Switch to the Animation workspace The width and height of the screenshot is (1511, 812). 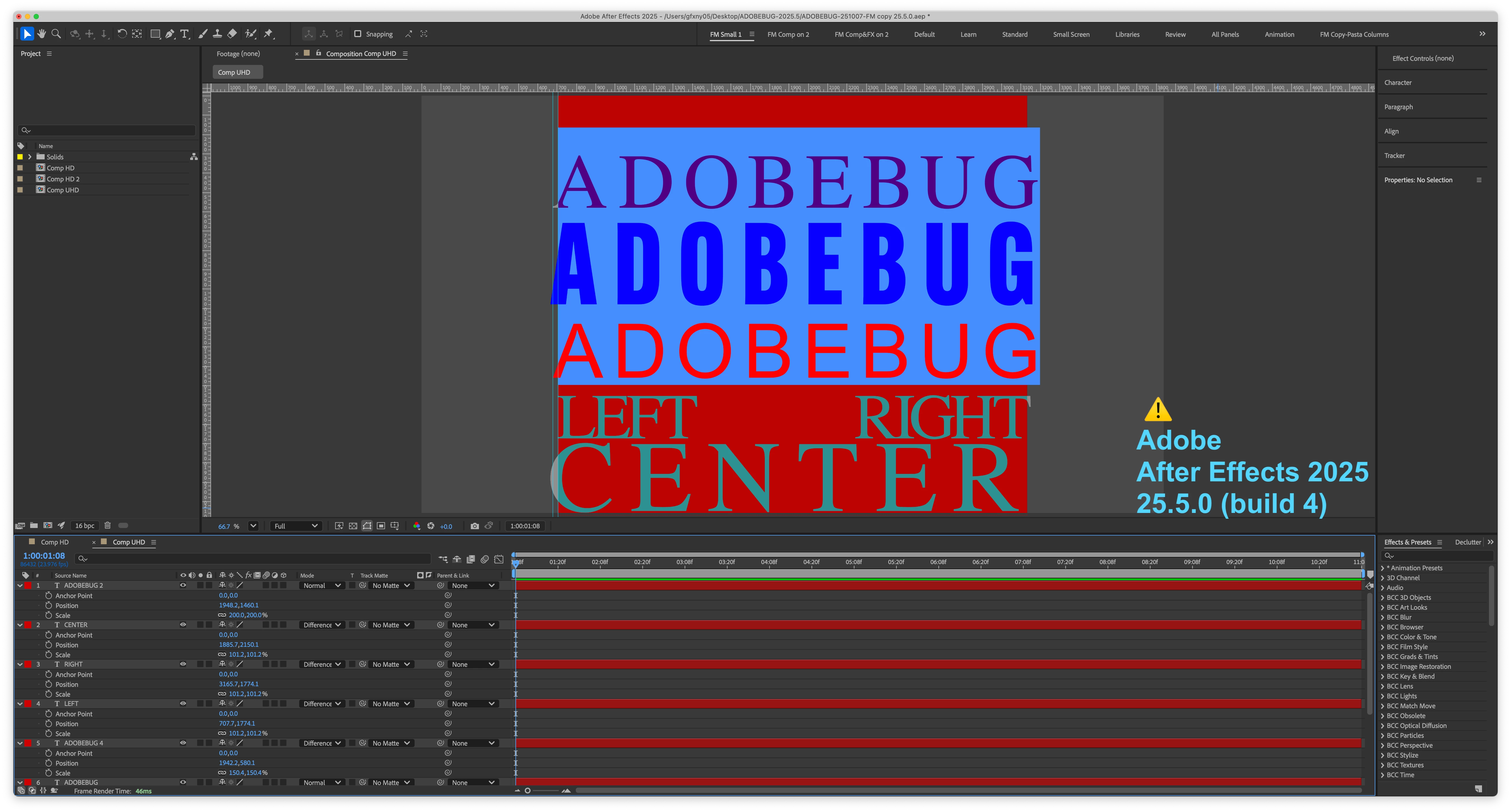[x=1279, y=34]
